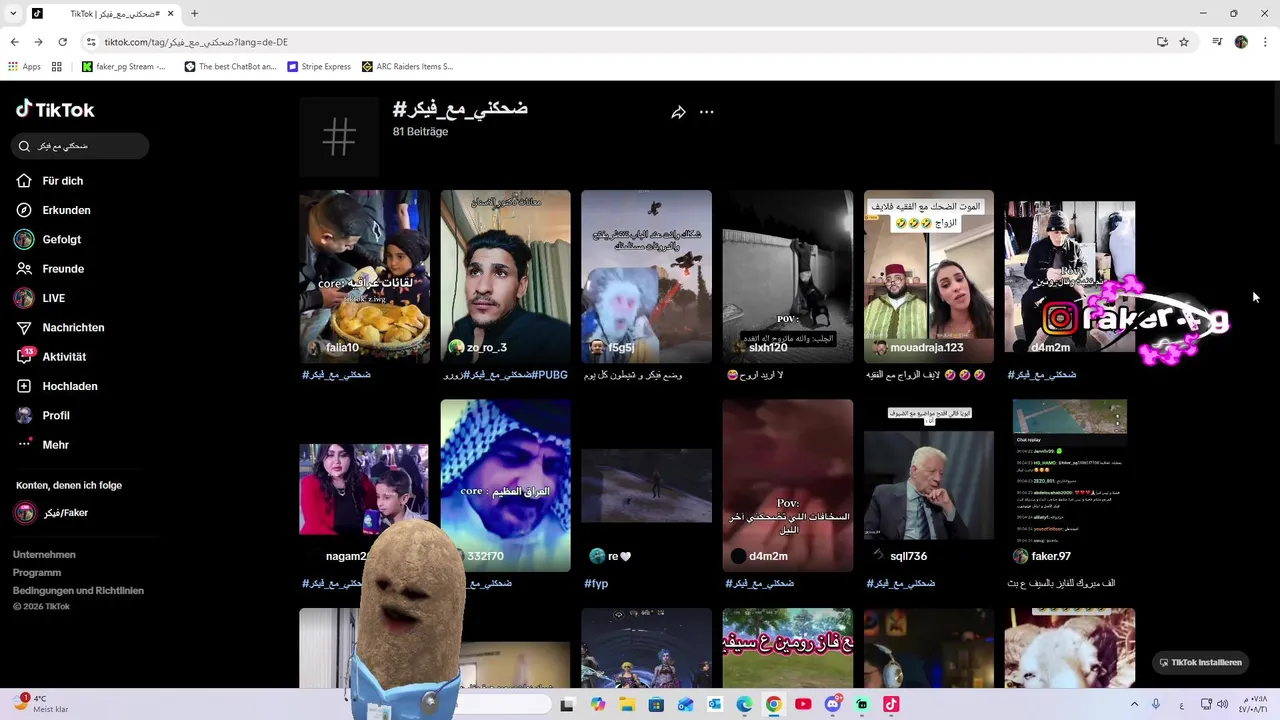Screen dimensions: 1280x720
Task: Open the weather widget showing 4°C
Action: (40, 703)
